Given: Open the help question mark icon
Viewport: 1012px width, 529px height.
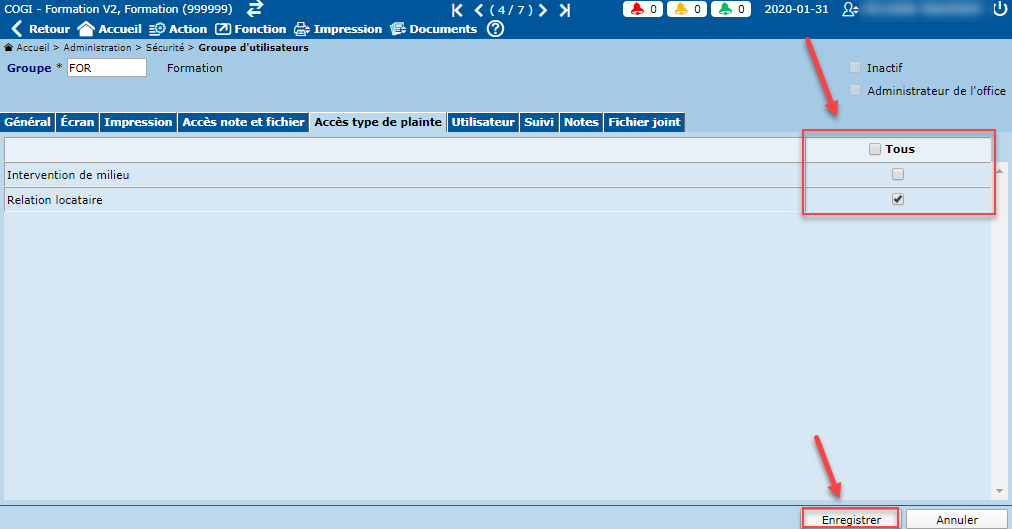Looking at the screenshot, I should coord(495,29).
